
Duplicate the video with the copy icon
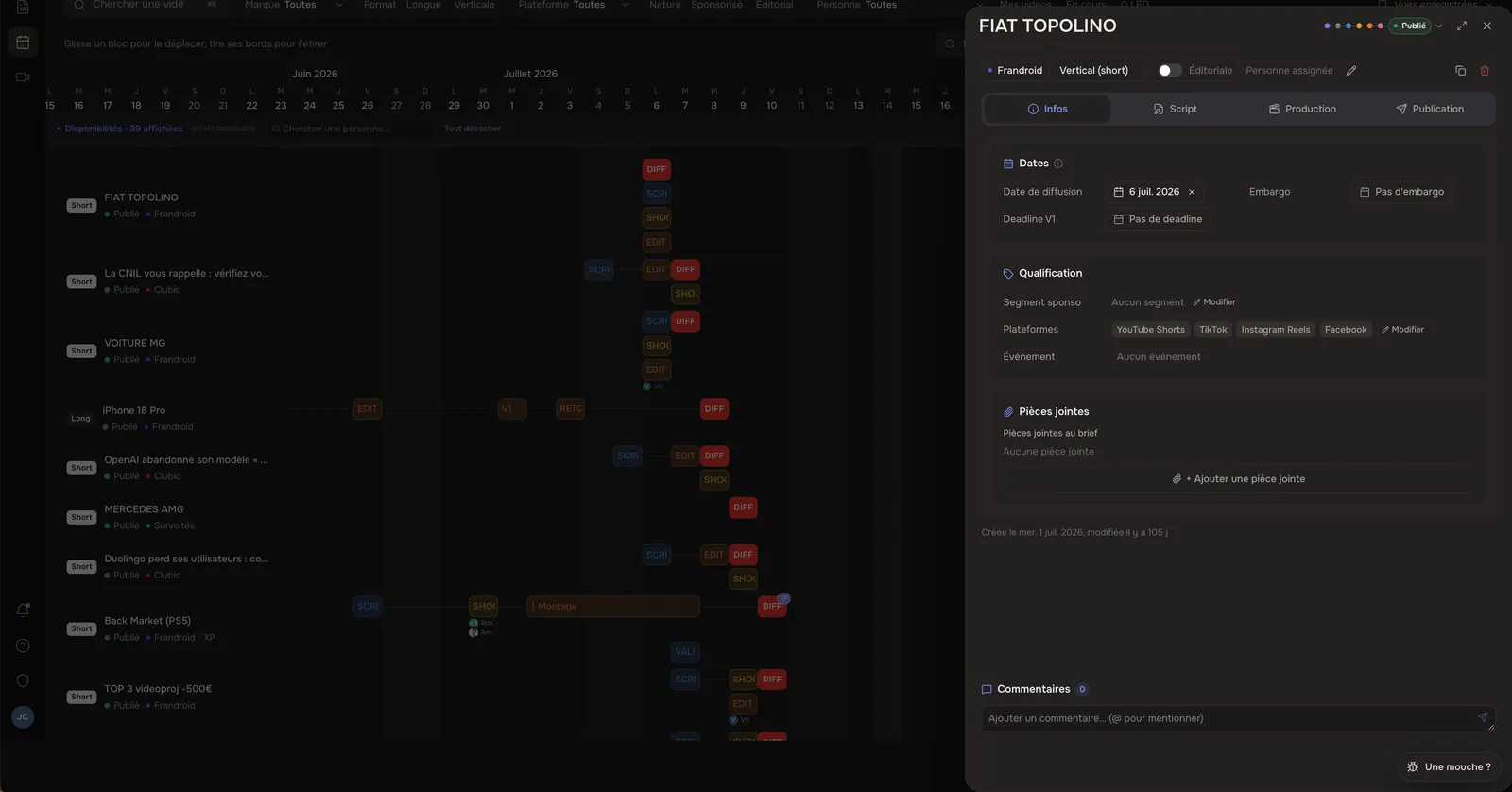(x=1460, y=71)
